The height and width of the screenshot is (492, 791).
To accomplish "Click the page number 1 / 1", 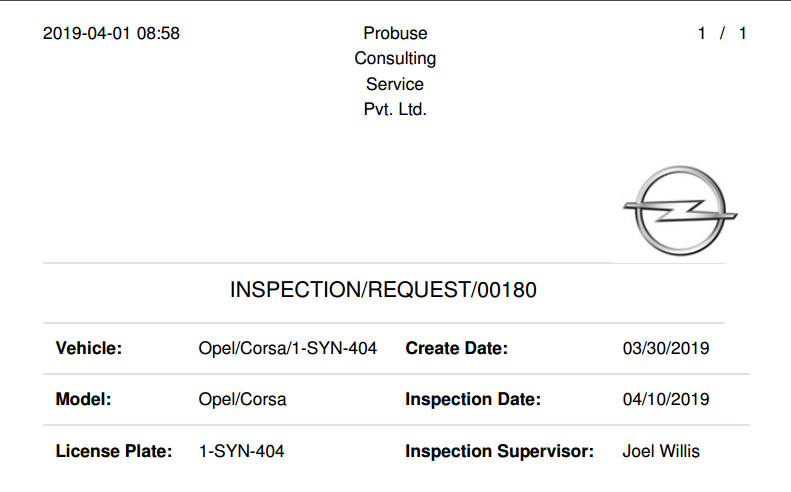I will [722, 33].
